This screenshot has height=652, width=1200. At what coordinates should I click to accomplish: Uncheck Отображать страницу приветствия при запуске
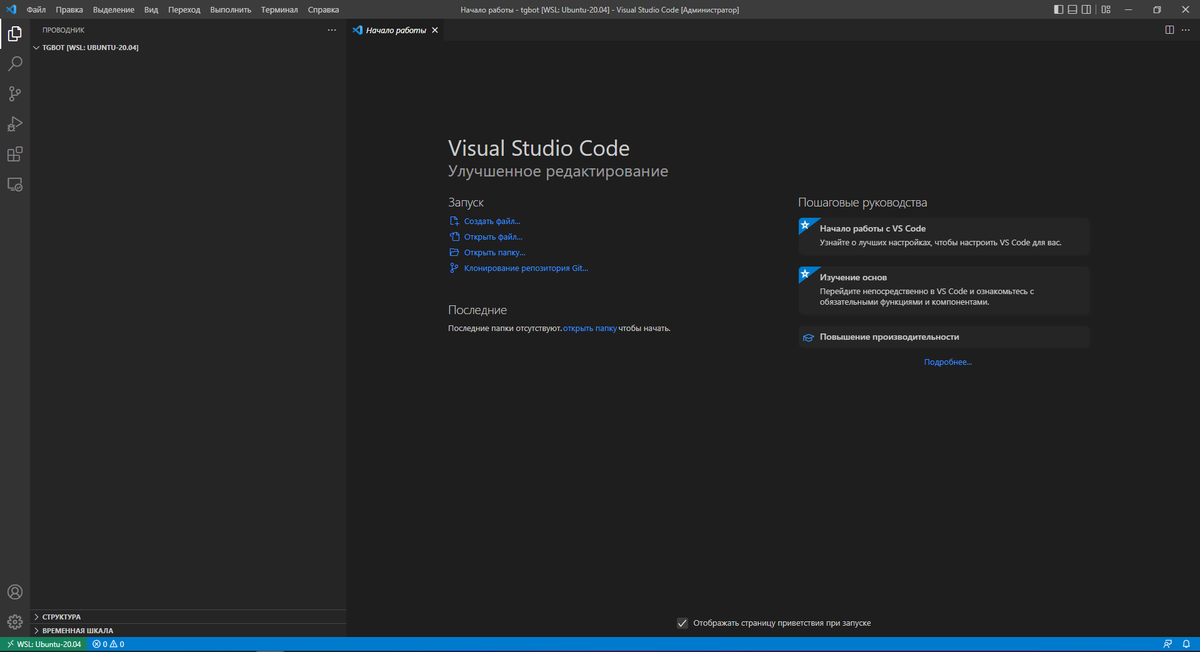coord(683,622)
